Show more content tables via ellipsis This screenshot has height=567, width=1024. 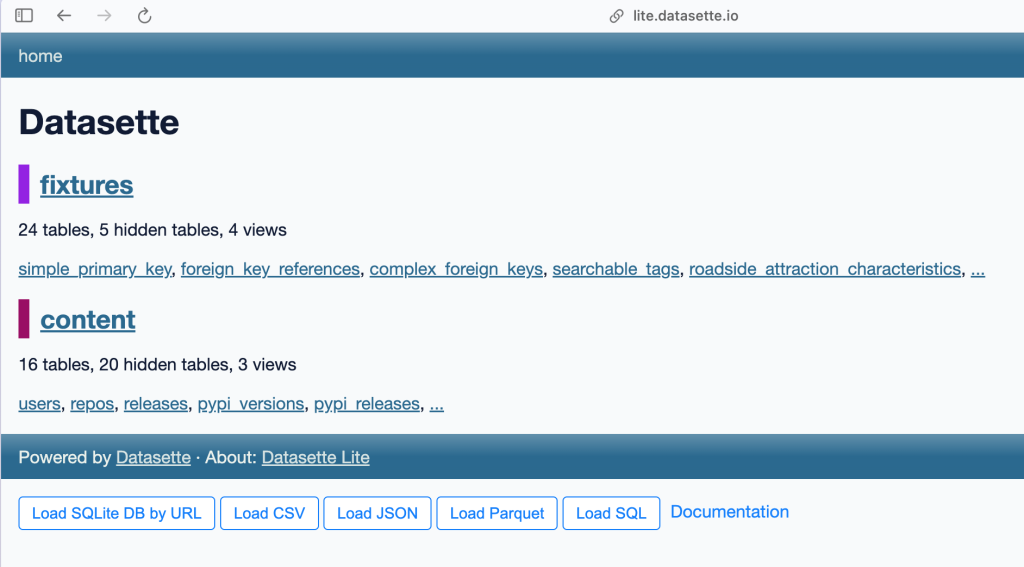tap(437, 404)
